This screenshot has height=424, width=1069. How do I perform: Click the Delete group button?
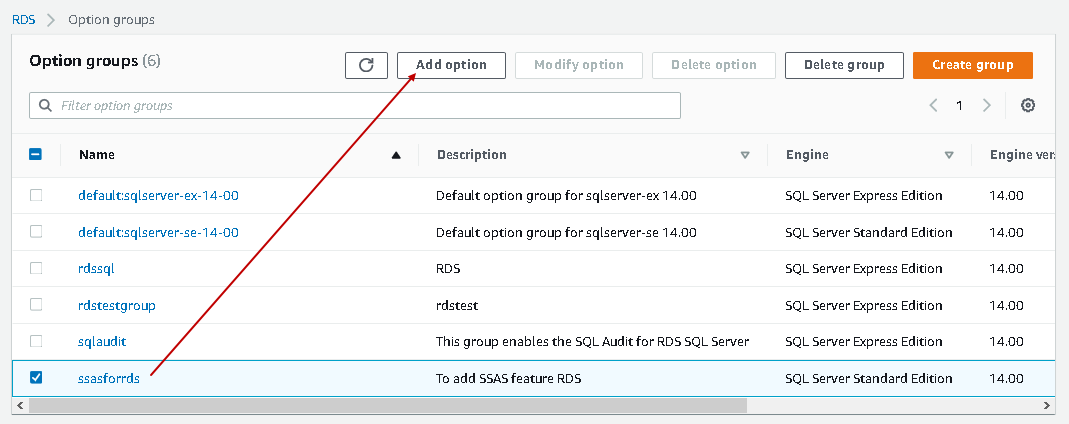click(844, 65)
